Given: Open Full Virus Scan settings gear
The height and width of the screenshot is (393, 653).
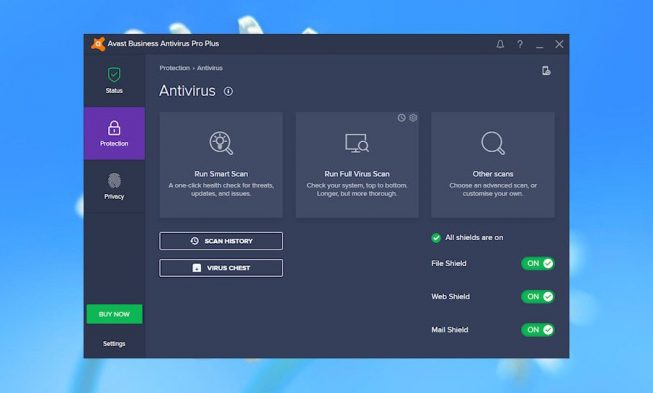Looking at the screenshot, I should coord(413,118).
